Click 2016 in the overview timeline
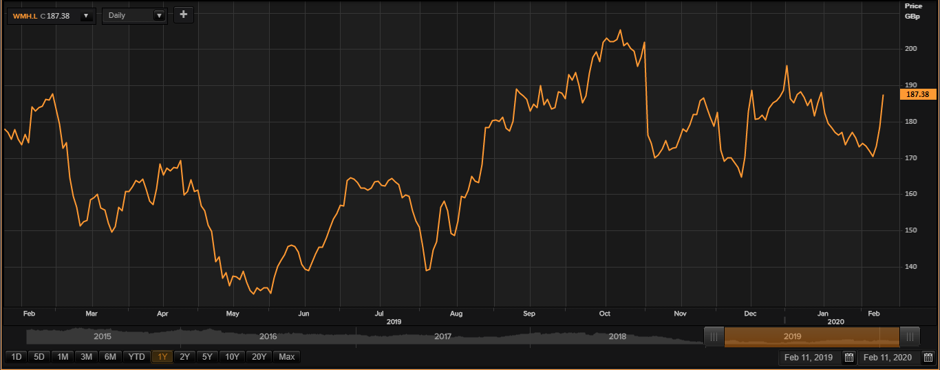 tap(268, 336)
